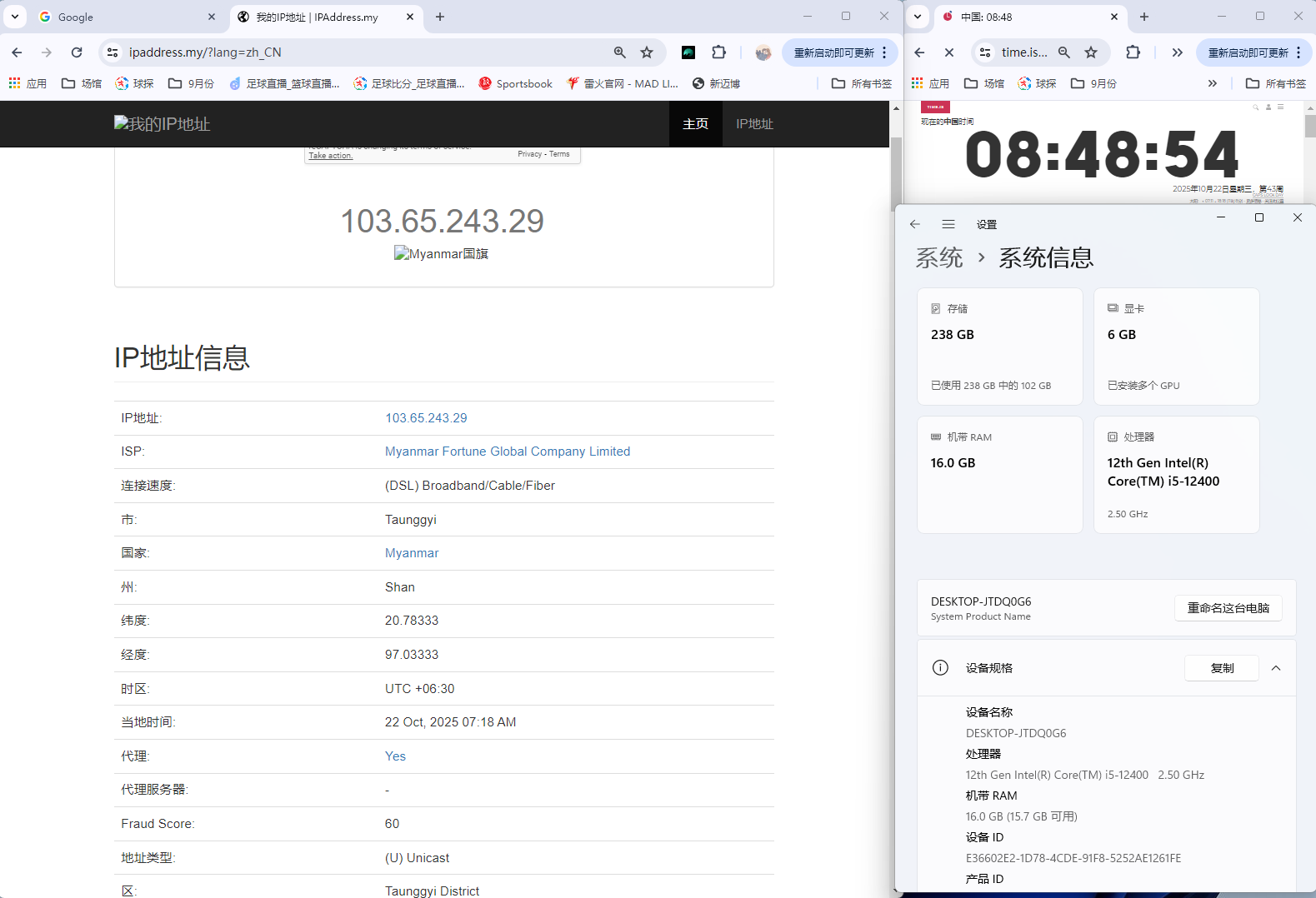
Task: Switch to the Google tab
Action: [x=128, y=17]
